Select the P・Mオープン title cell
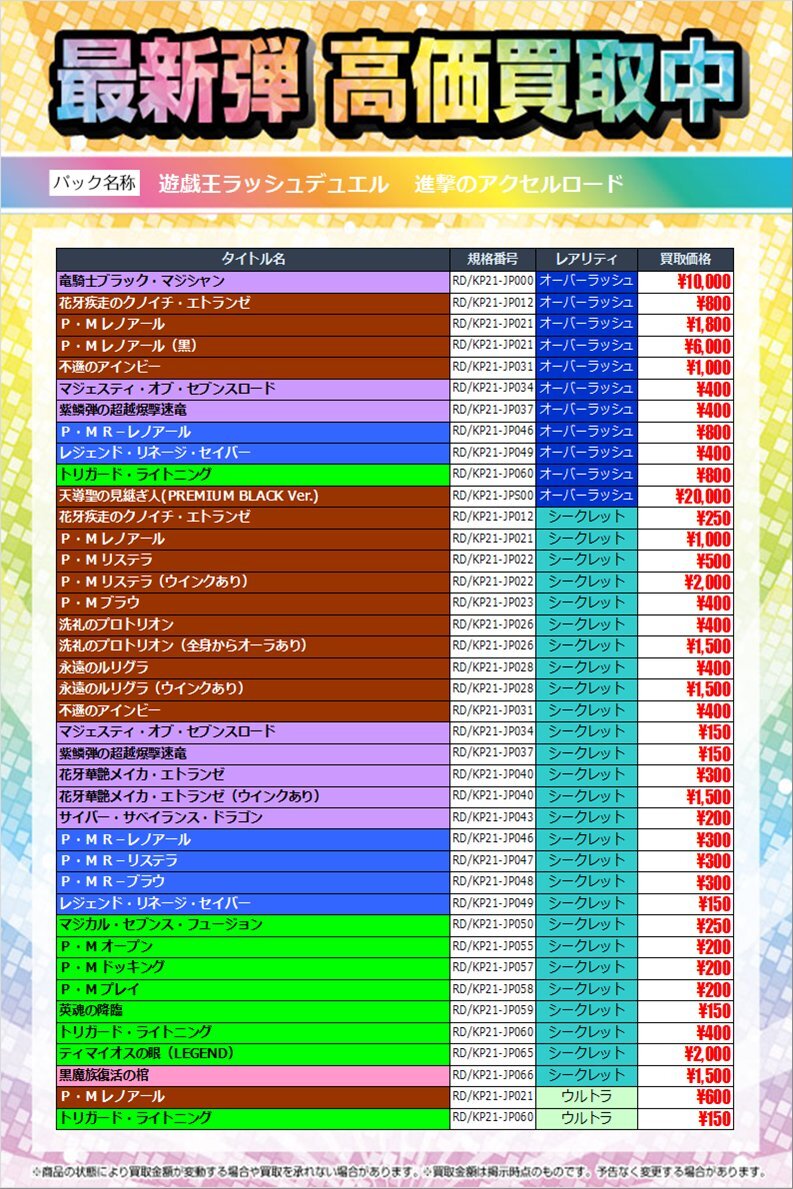 coord(253,946)
